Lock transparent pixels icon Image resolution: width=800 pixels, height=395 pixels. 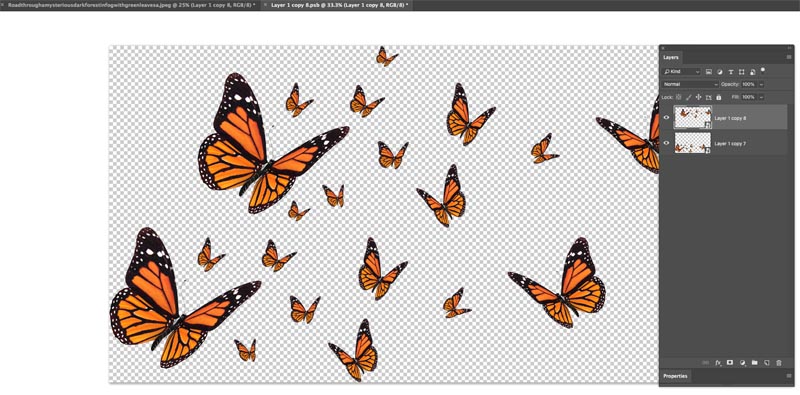(x=679, y=97)
